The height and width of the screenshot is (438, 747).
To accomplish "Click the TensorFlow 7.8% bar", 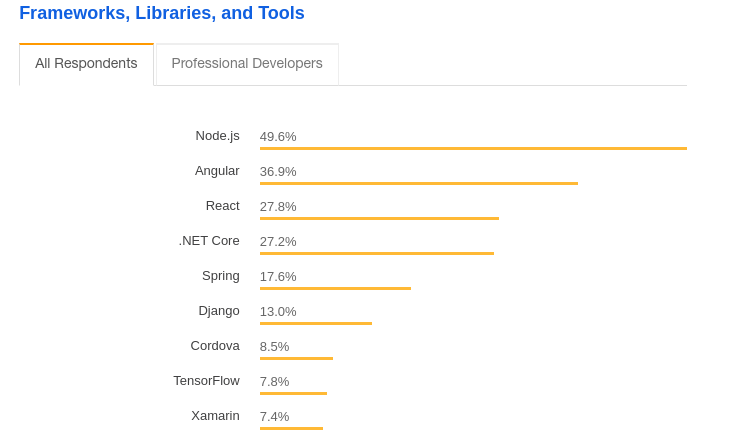I will [x=293, y=393].
